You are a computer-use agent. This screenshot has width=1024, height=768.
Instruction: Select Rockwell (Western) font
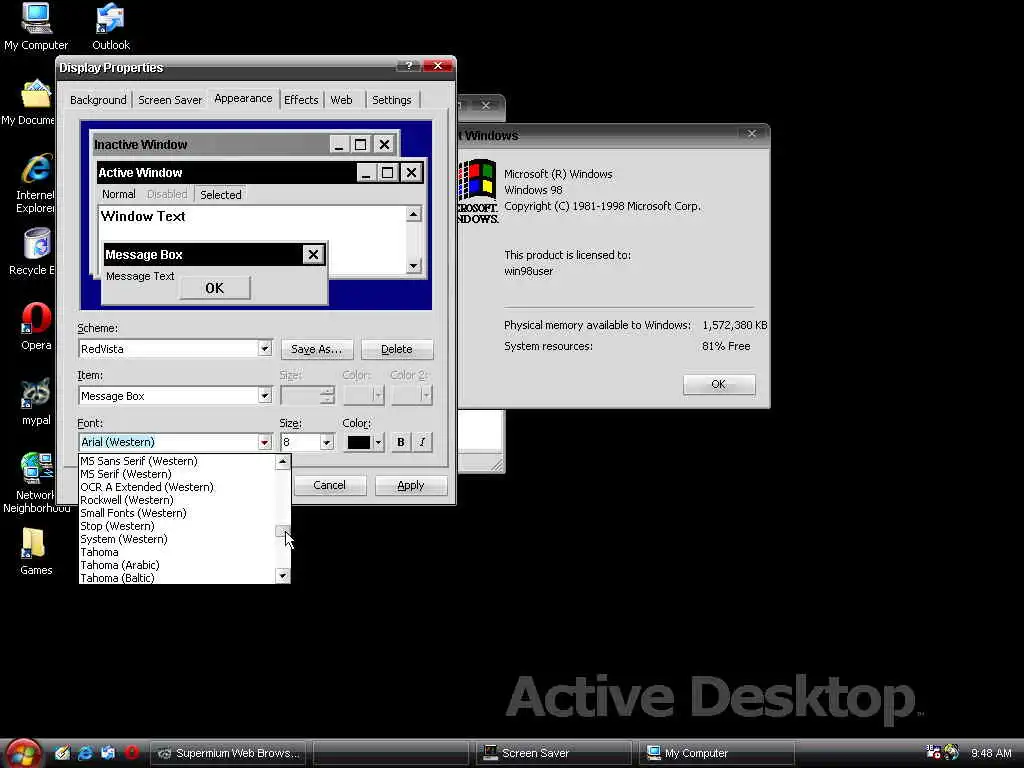(177, 500)
